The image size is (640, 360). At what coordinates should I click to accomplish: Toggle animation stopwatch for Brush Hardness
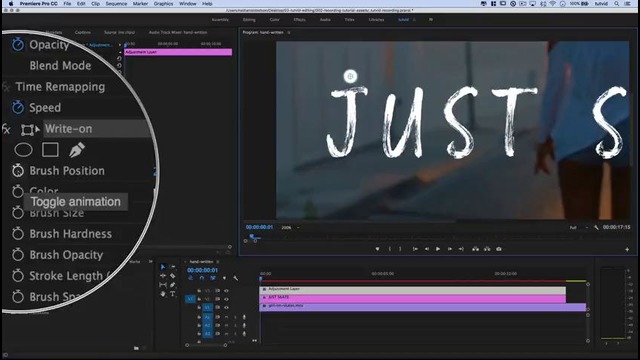point(18,233)
